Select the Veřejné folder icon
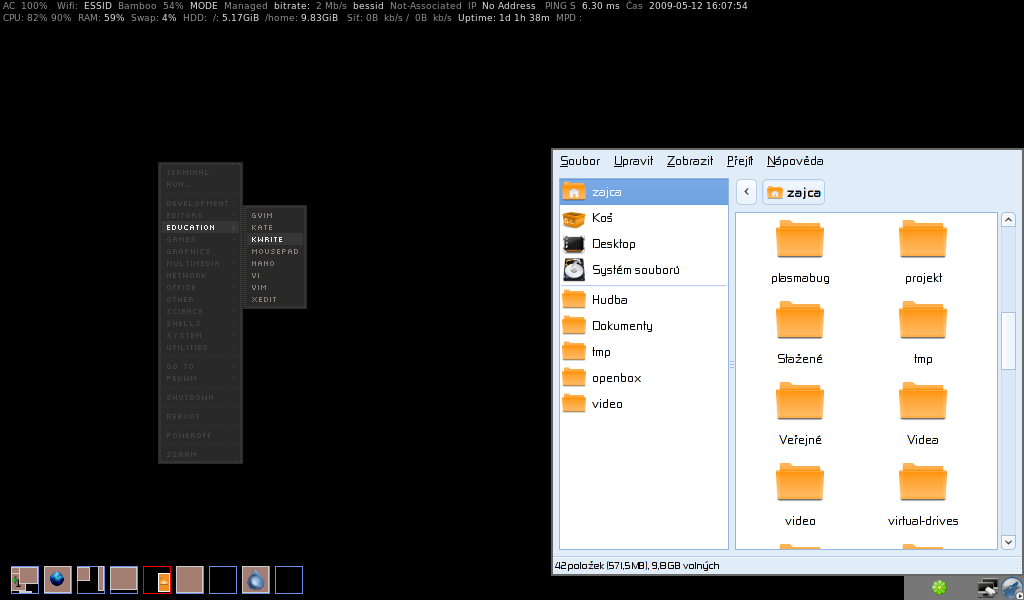Viewport: 1024px width, 600px height. tap(799, 401)
